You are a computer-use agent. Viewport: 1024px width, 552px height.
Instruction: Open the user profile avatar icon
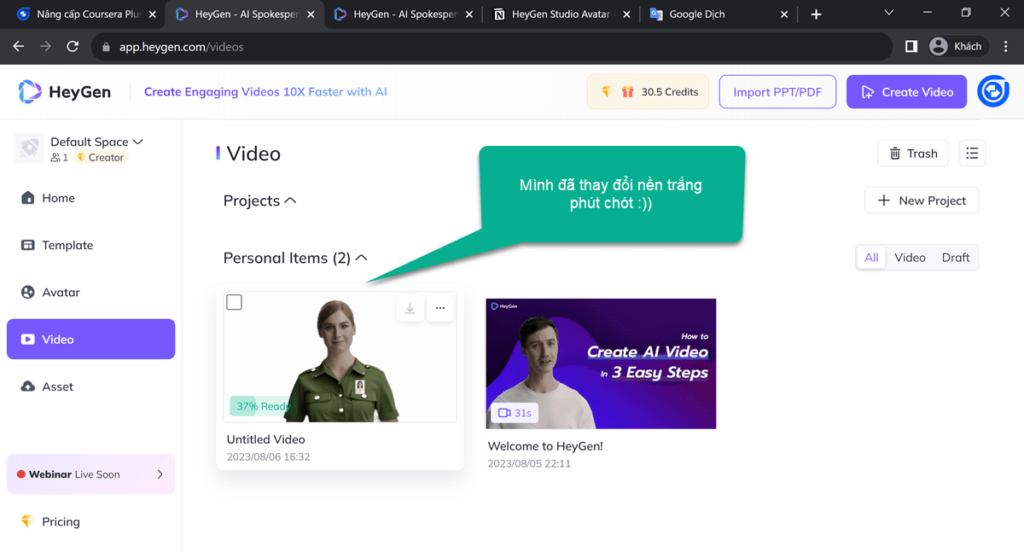(993, 91)
